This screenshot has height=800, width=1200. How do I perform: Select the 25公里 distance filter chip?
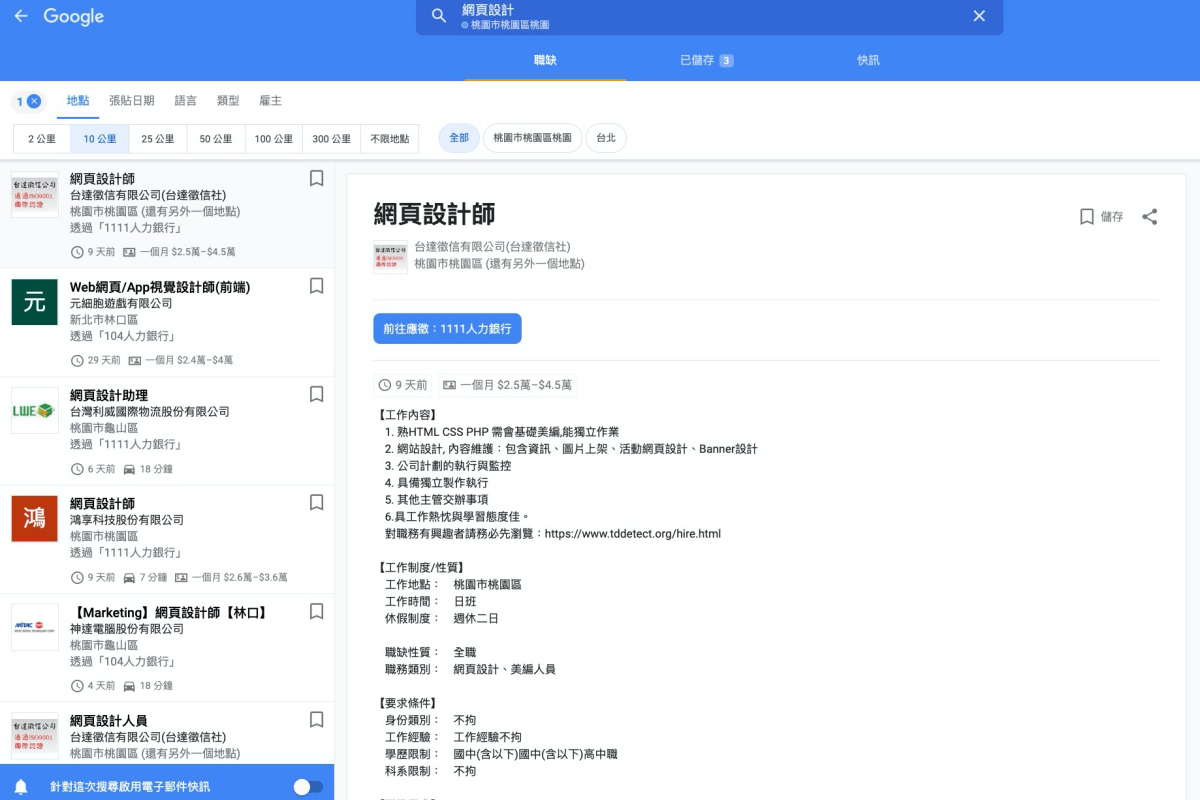(x=157, y=138)
